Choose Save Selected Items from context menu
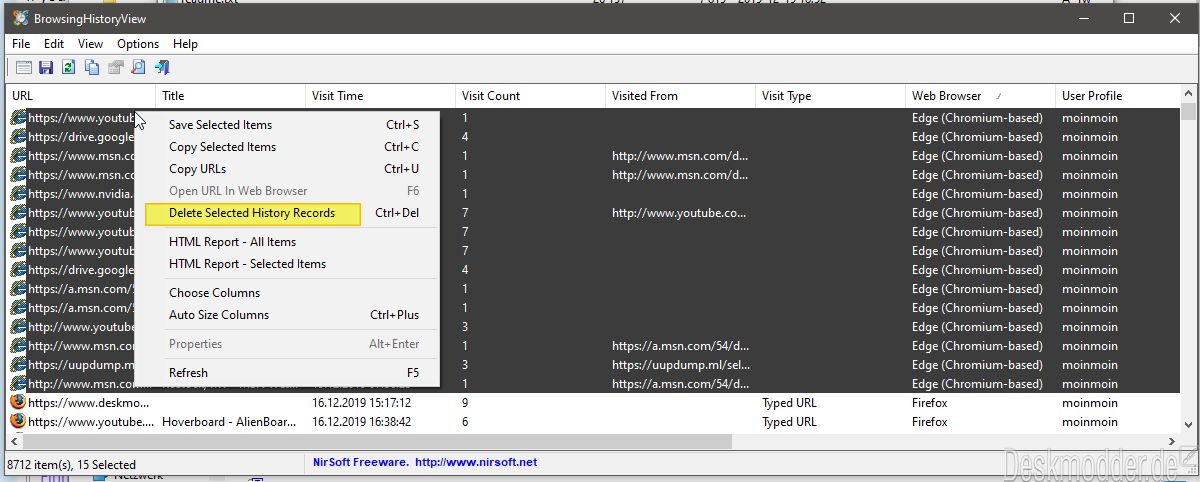This screenshot has width=1200, height=482. tap(287, 125)
